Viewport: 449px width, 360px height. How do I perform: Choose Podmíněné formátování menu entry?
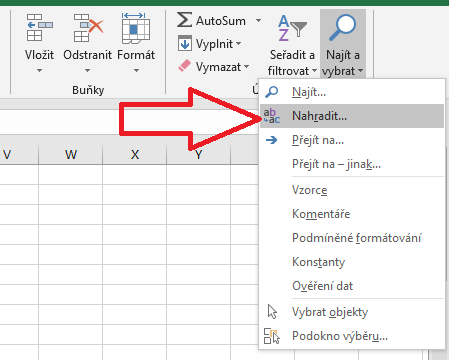[352, 238]
